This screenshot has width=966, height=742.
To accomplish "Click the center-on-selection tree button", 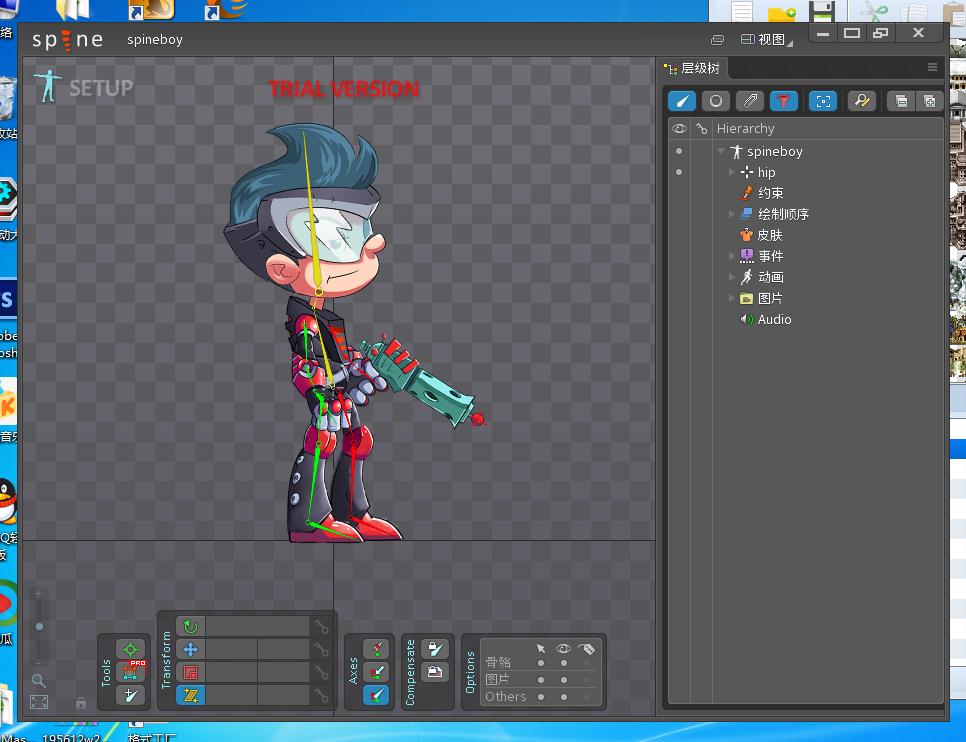I will [x=823, y=101].
